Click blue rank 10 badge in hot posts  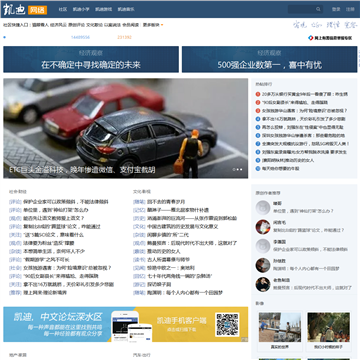258,169
